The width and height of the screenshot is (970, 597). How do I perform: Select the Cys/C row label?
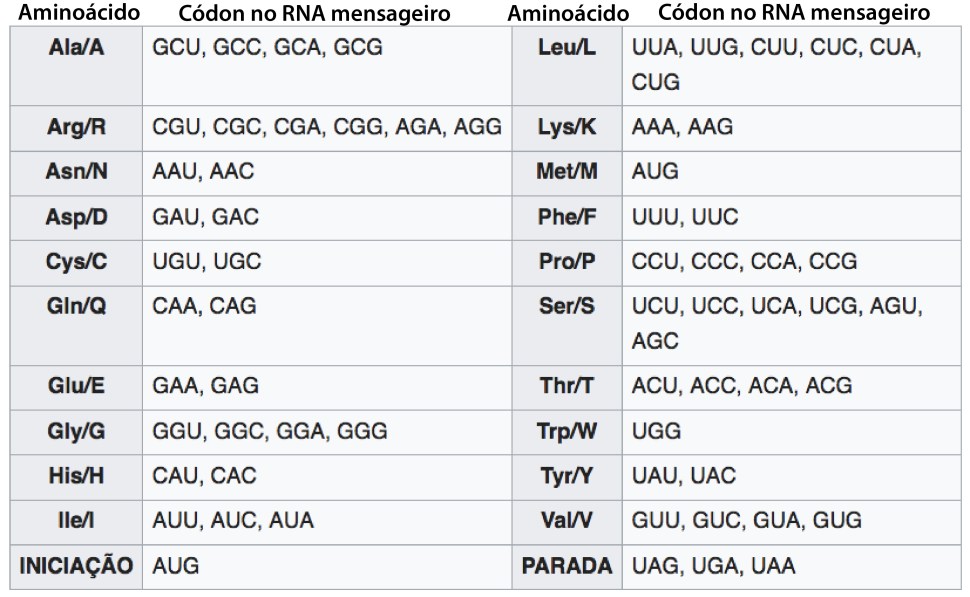(x=76, y=261)
